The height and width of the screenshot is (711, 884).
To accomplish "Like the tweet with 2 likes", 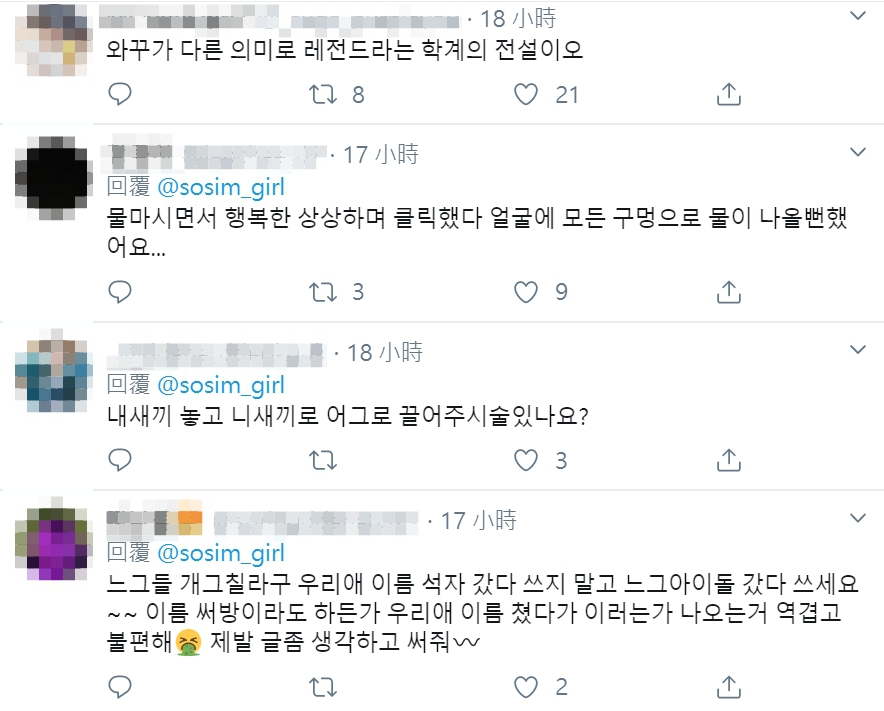I will (x=526, y=686).
